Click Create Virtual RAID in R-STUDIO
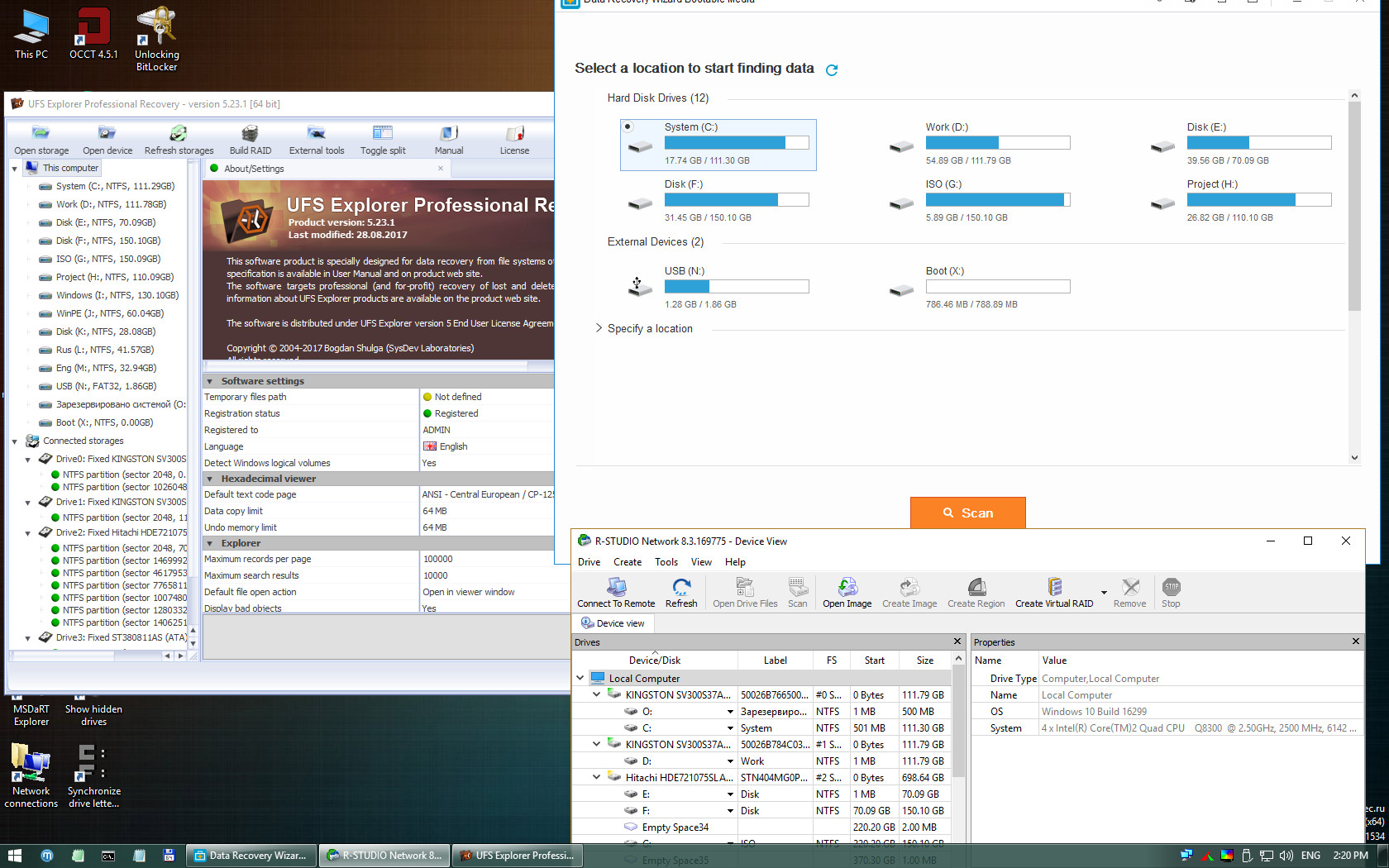The height and width of the screenshot is (868, 1389). (x=1054, y=593)
